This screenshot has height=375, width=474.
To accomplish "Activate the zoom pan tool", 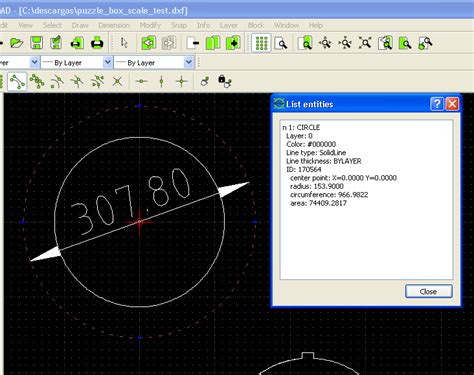I will pyautogui.click(x=425, y=43).
